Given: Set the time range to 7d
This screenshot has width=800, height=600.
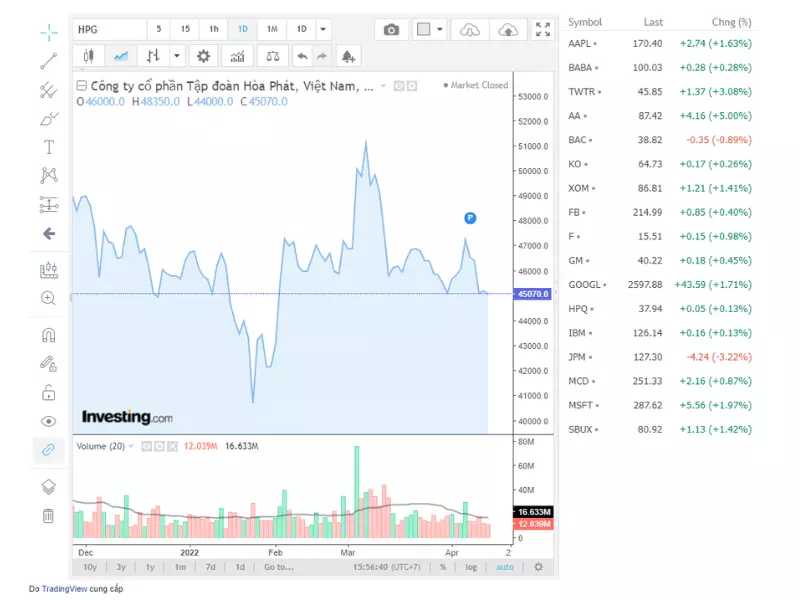Looking at the screenshot, I should pos(211,567).
